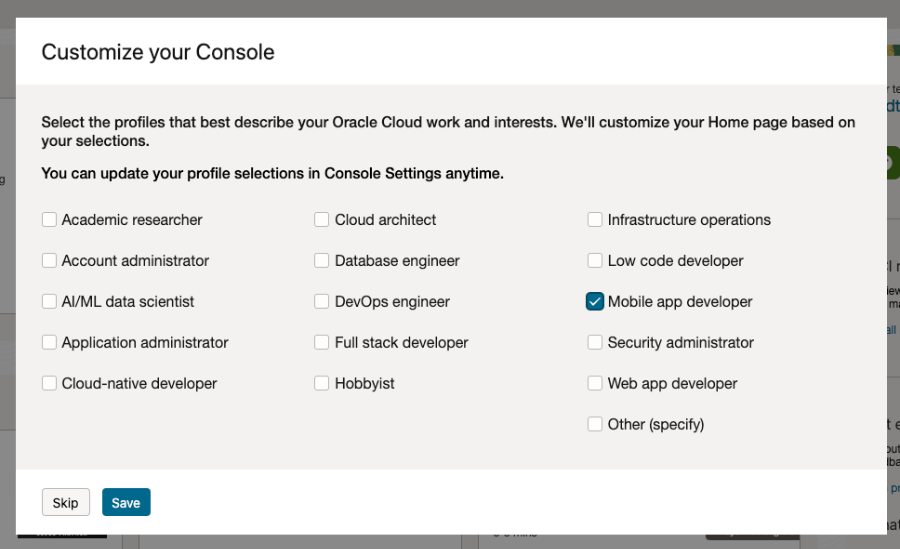The width and height of the screenshot is (900, 549).
Task: Uncheck the Mobile app developer checkbox
Action: pyautogui.click(x=595, y=301)
